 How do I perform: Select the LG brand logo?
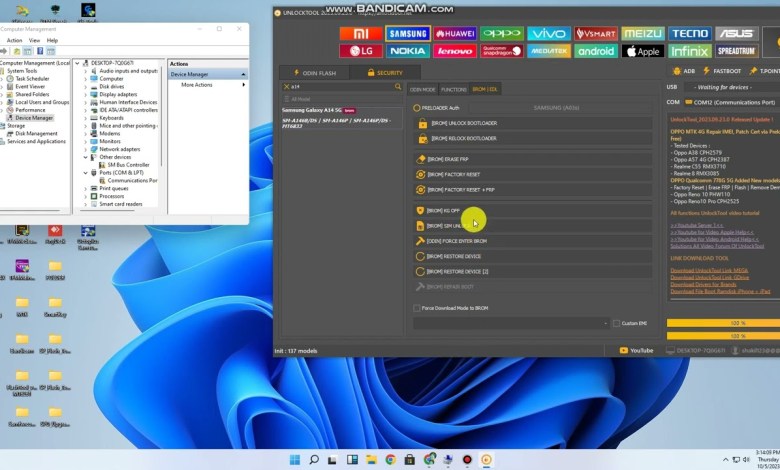pyautogui.click(x=361, y=51)
